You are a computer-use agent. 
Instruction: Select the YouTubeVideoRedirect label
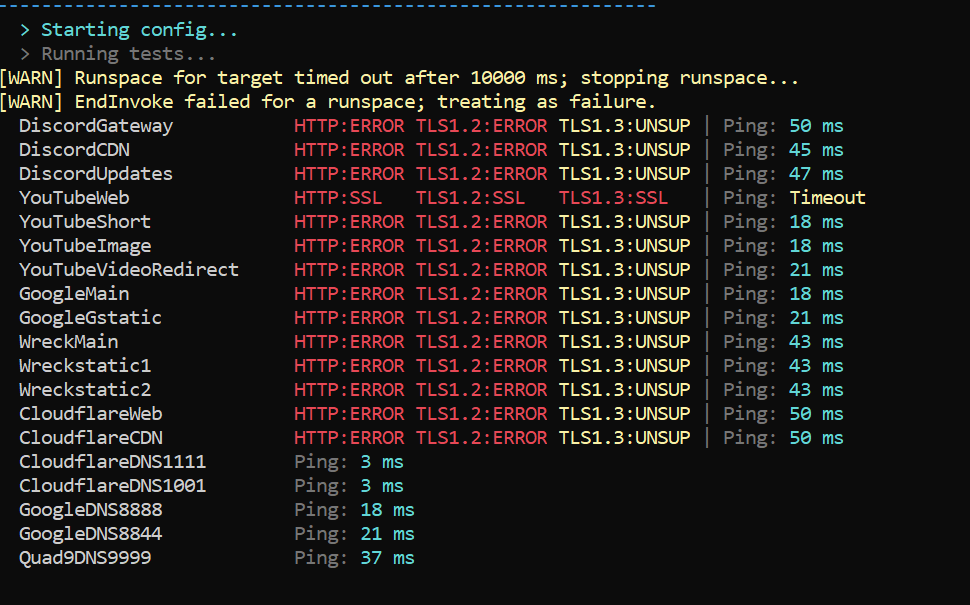[129, 270]
